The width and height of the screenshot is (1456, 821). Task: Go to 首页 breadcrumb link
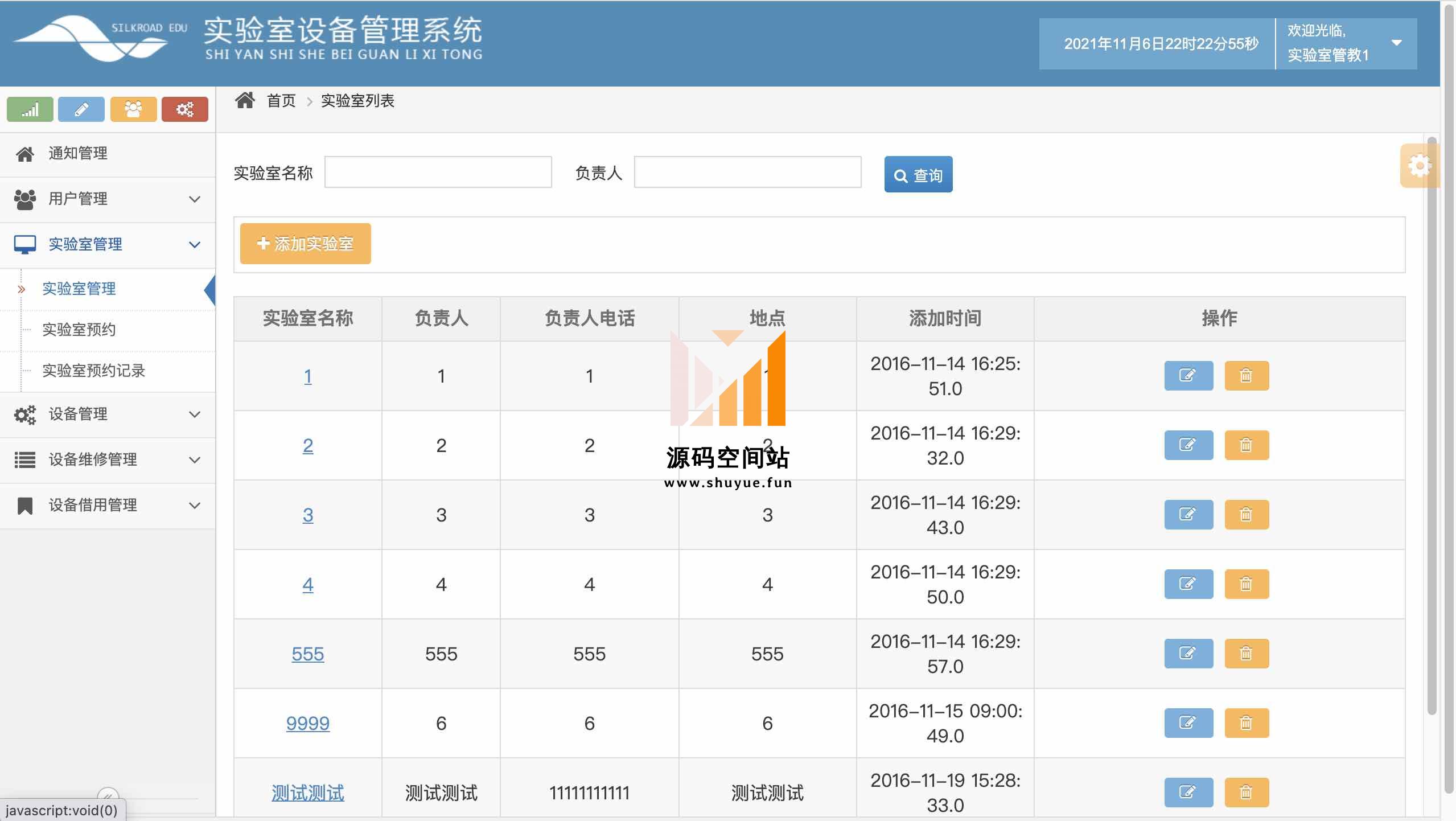click(x=281, y=101)
